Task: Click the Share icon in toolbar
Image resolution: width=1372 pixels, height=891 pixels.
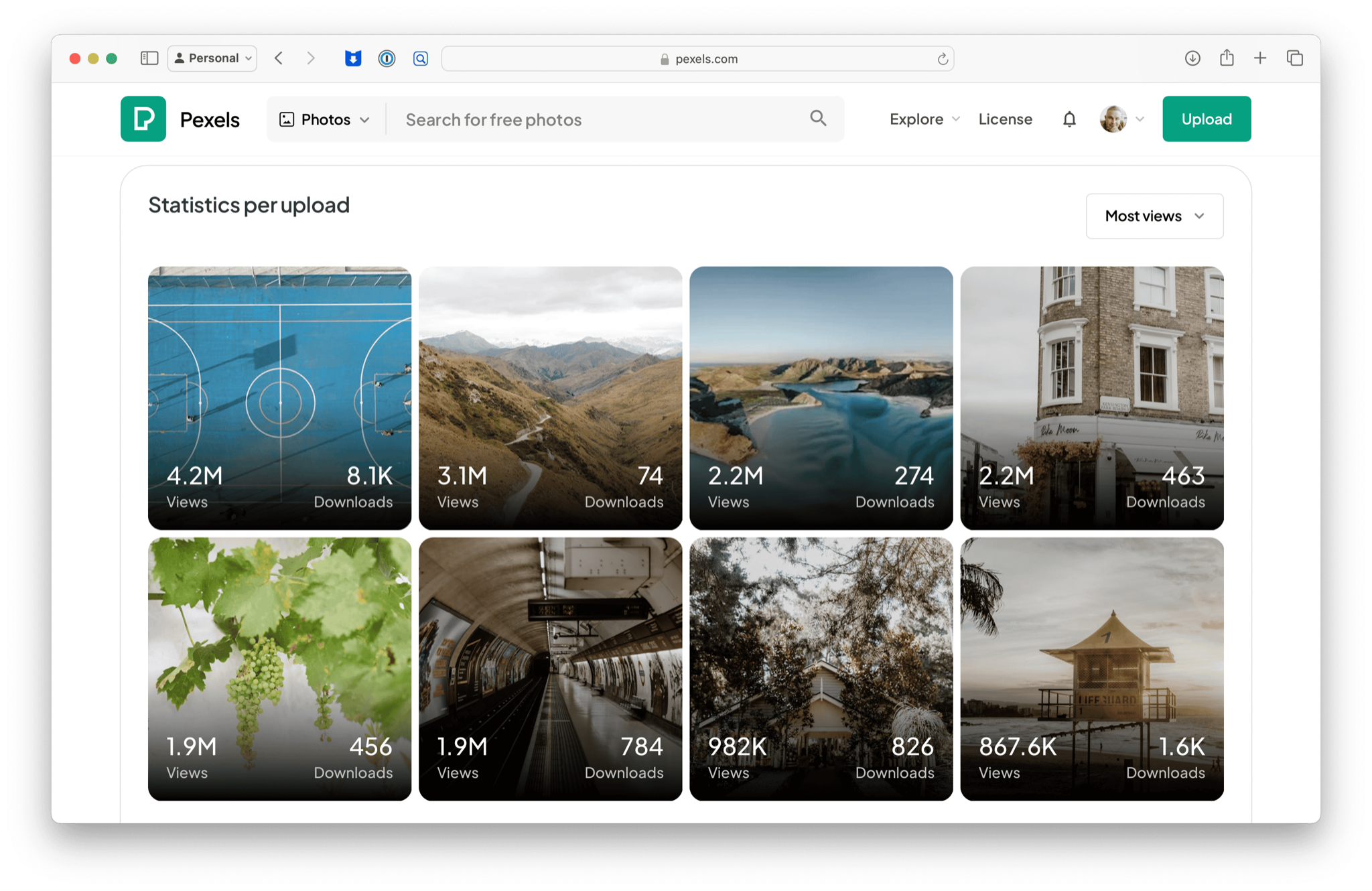Action: coord(1227,58)
